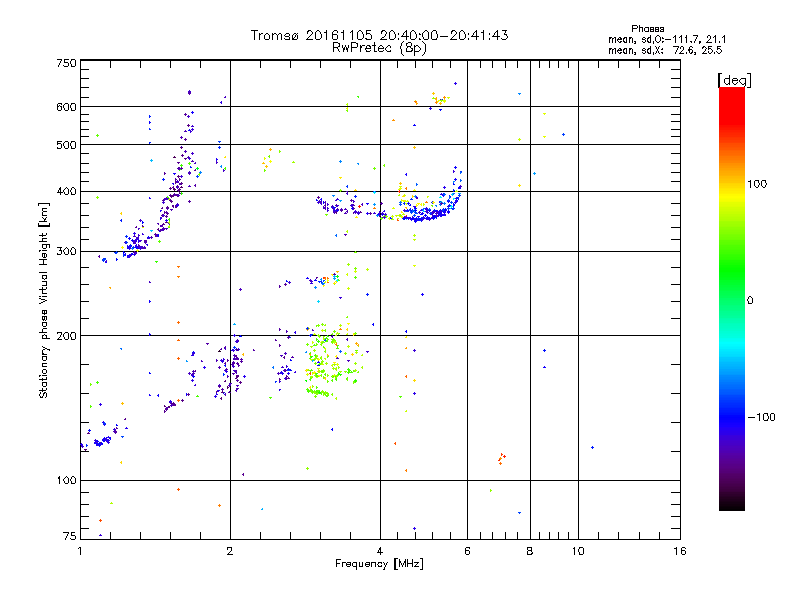Click the x-axis tick label '8'
The width and height of the screenshot is (800, 600).
coord(530,551)
